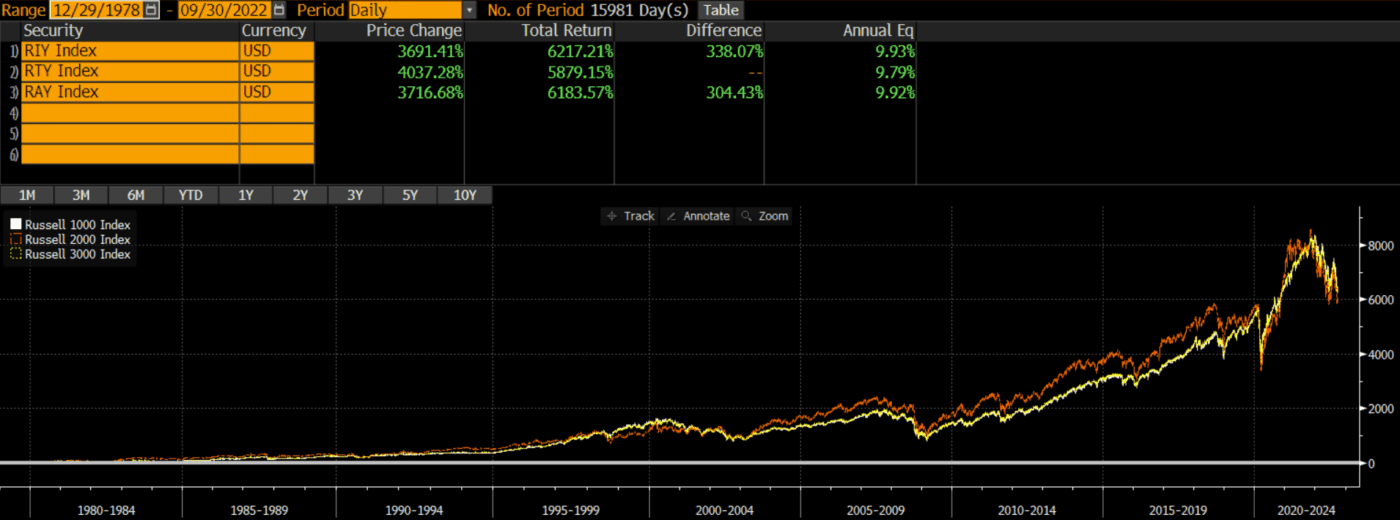Click the Annual Eq column header
Screen dimensions: 1400x520
click(x=878, y=31)
